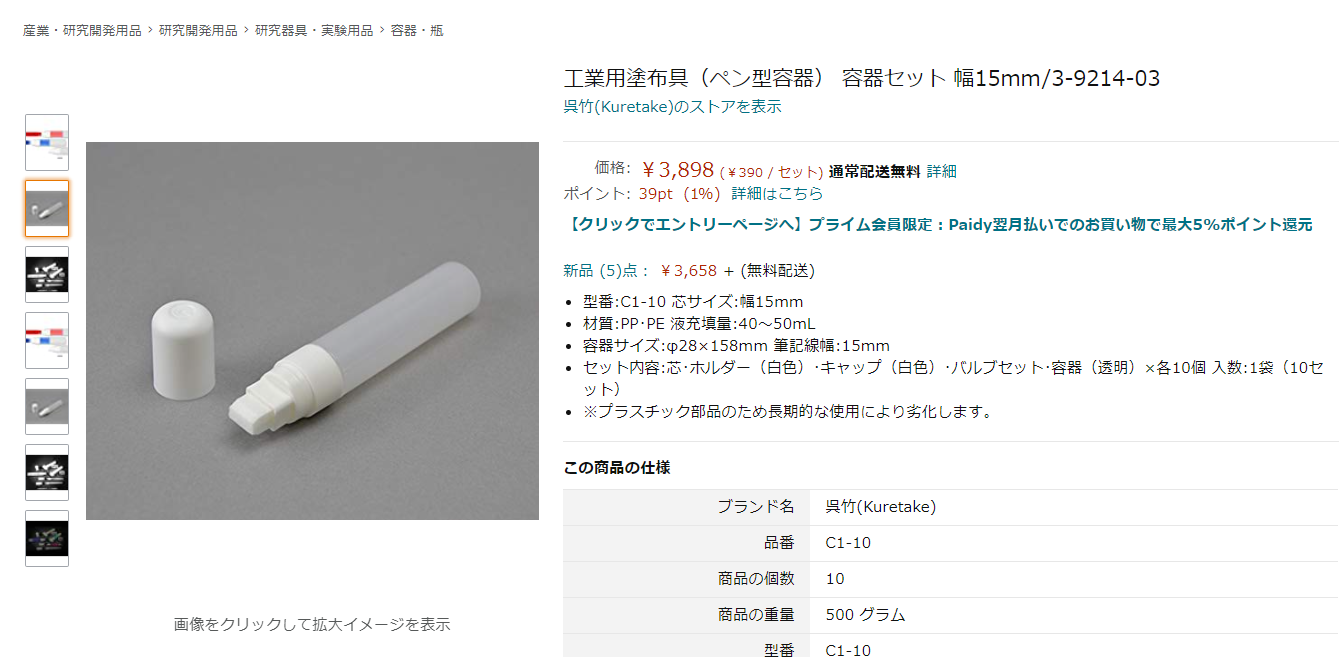Click the 画像をクリックして拡大イメージを表示 caption
The width and height of the screenshot is (1341, 657).
[x=312, y=624]
